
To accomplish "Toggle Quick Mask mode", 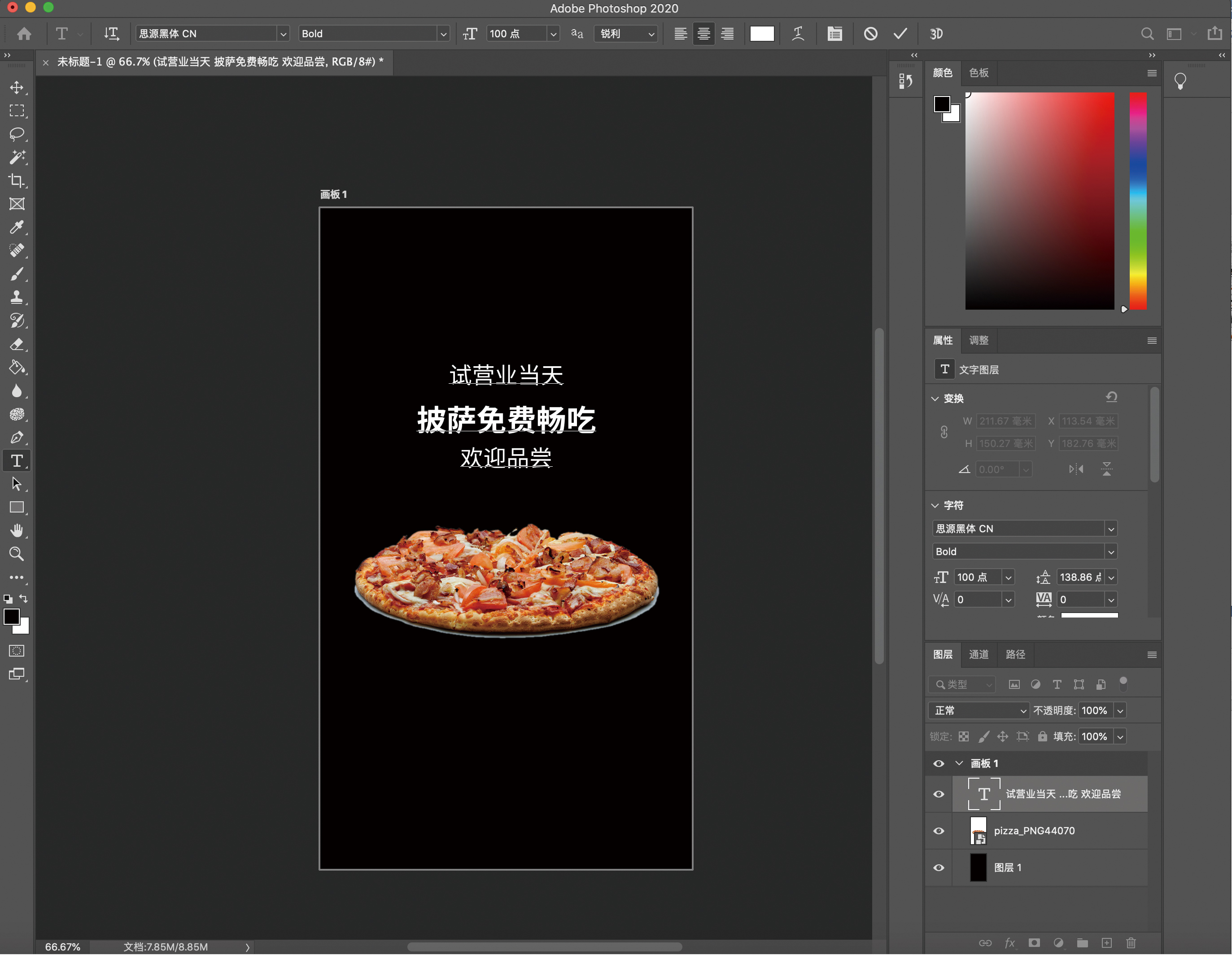I will click(x=17, y=651).
